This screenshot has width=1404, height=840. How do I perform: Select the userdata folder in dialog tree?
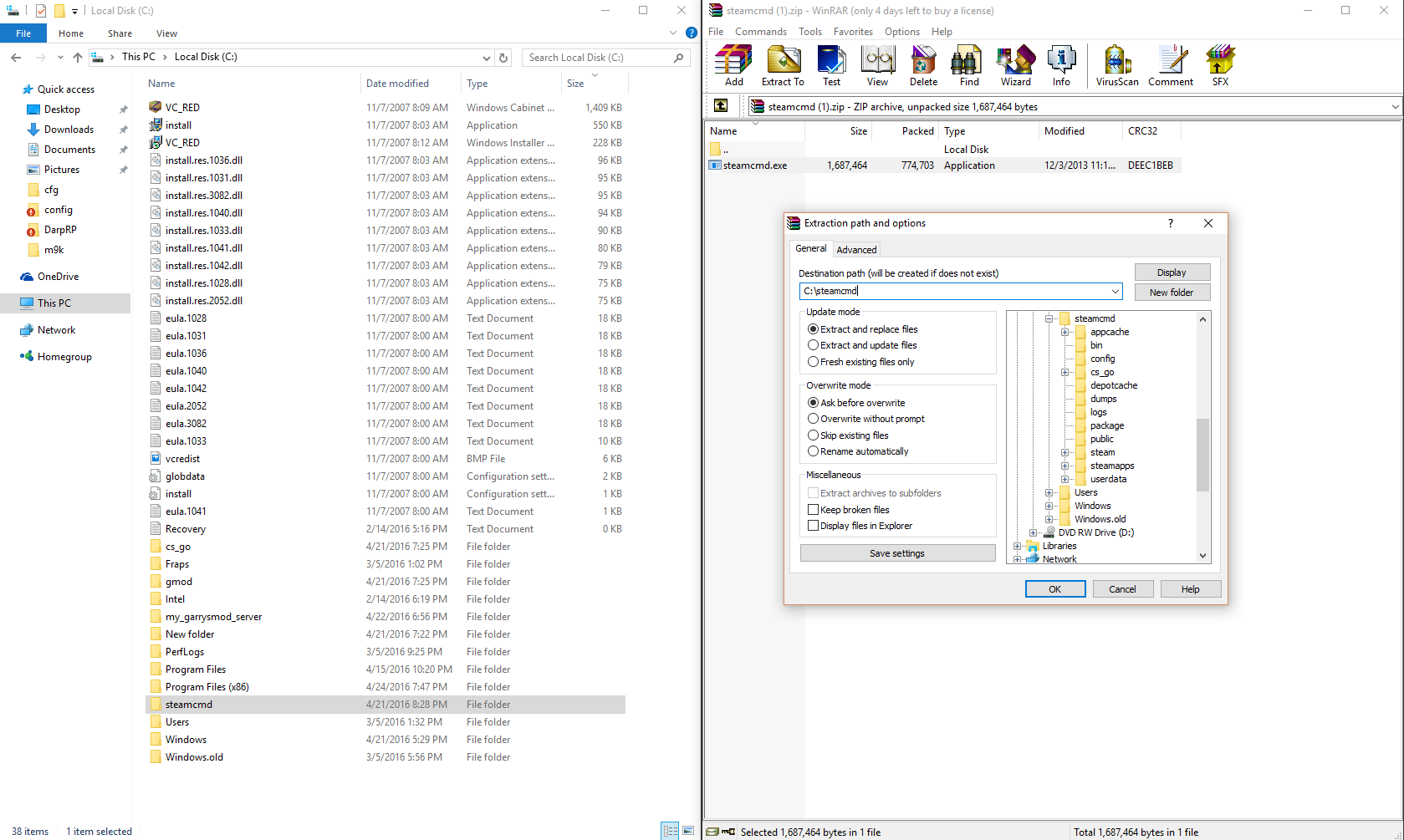click(x=1108, y=479)
